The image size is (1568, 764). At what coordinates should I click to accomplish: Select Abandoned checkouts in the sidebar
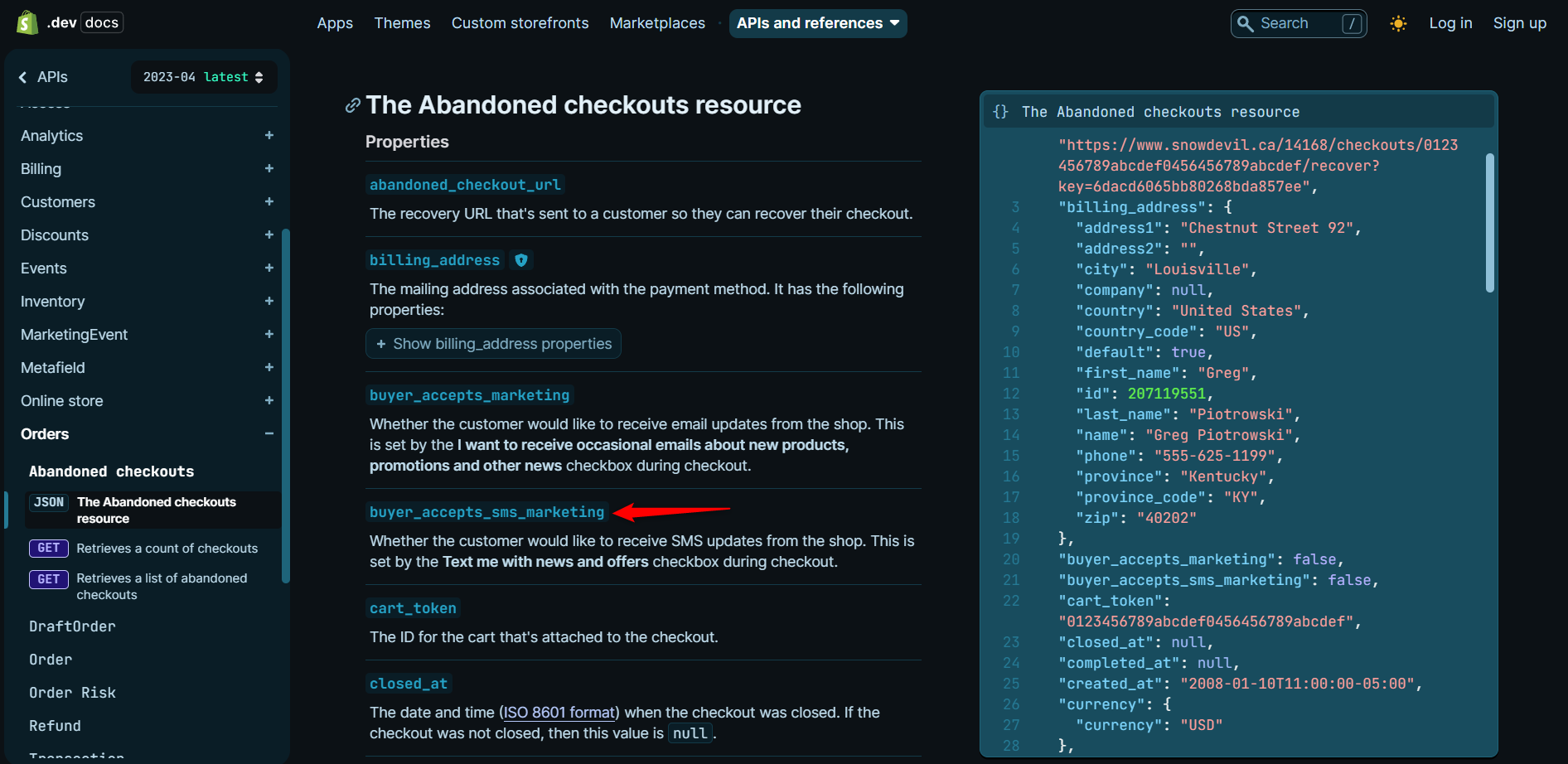[x=112, y=471]
